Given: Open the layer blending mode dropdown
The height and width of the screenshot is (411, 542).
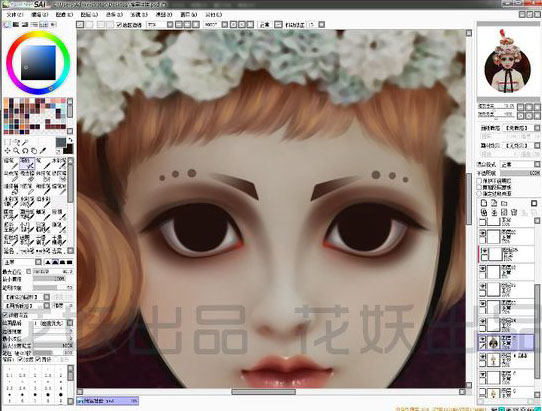Looking at the screenshot, I should coord(521,165).
